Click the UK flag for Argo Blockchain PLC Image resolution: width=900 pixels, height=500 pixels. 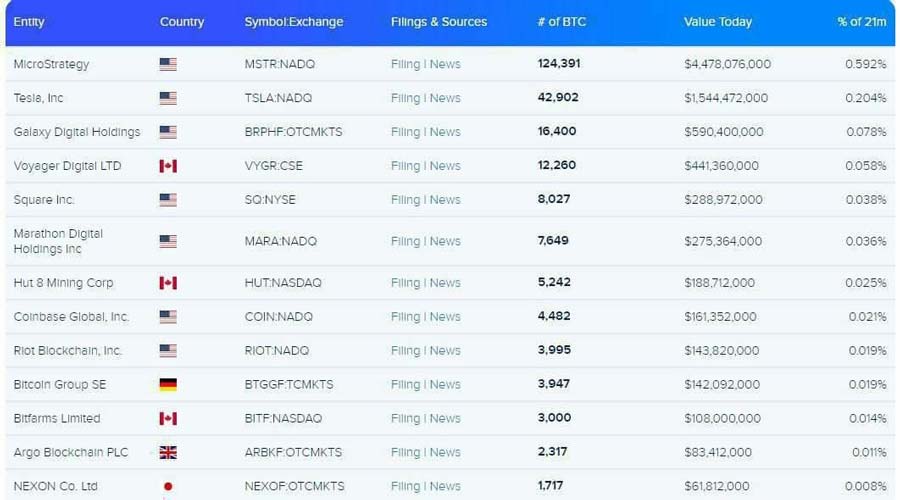tap(168, 453)
